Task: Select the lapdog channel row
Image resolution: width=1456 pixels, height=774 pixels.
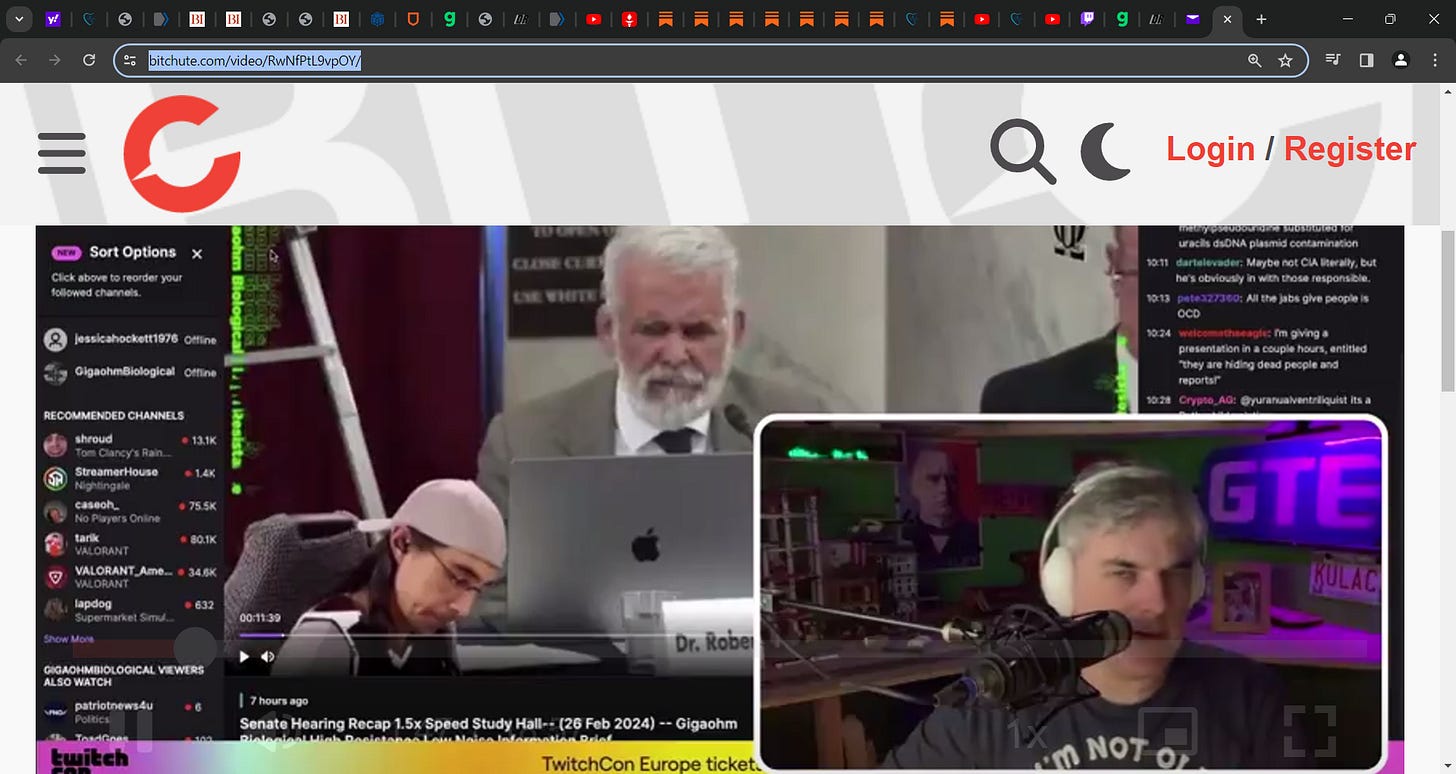Action: (130, 611)
